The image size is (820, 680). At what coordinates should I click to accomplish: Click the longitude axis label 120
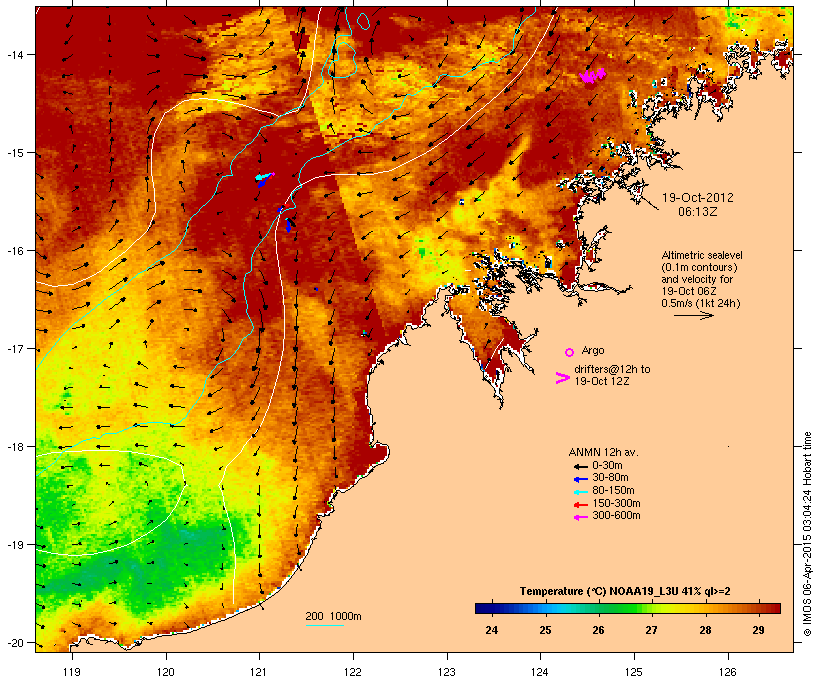point(166,672)
